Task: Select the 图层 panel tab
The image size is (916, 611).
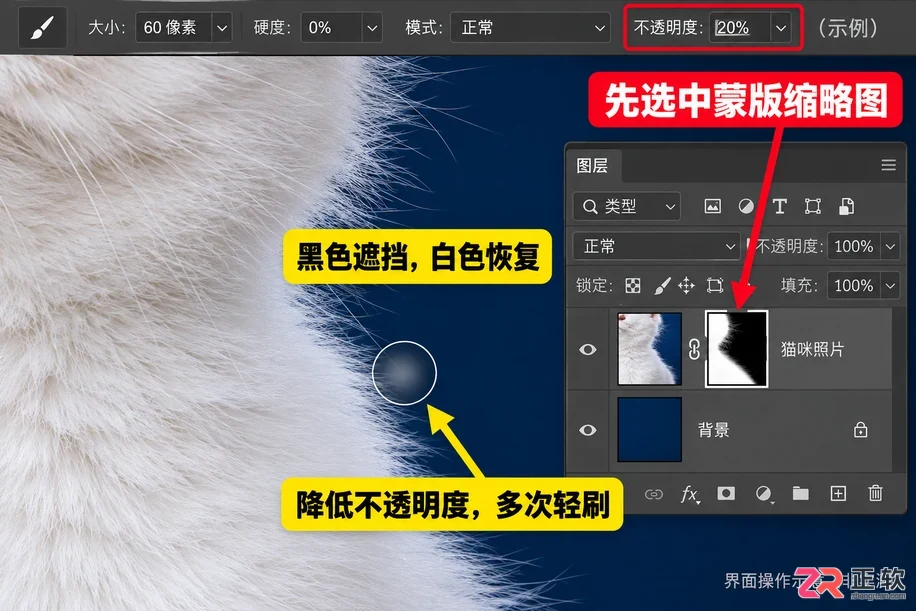Action: pos(592,165)
